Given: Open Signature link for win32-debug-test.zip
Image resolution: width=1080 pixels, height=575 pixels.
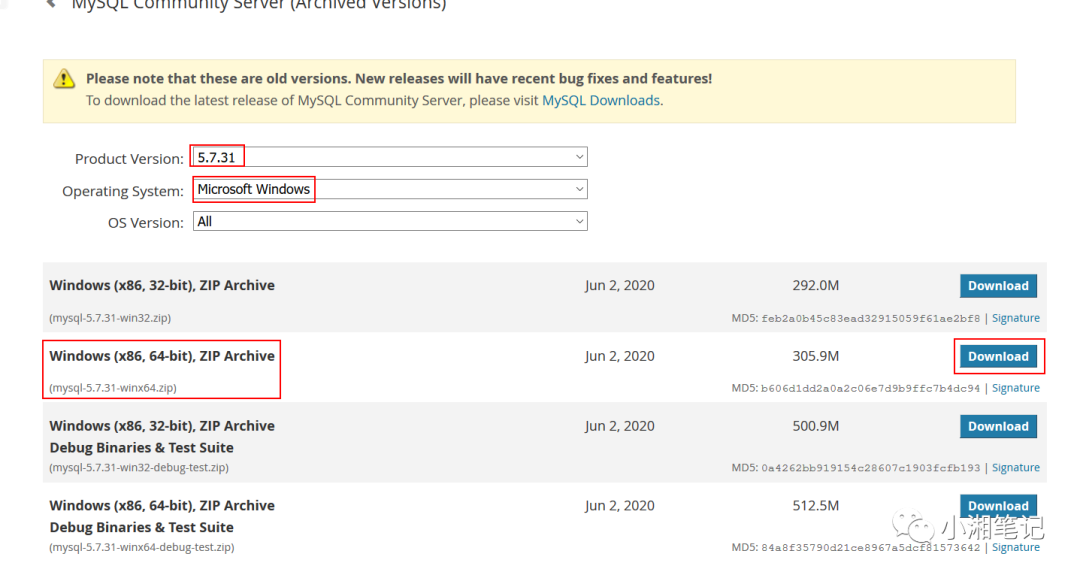Looking at the screenshot, I should click(x=1016, y=468).
